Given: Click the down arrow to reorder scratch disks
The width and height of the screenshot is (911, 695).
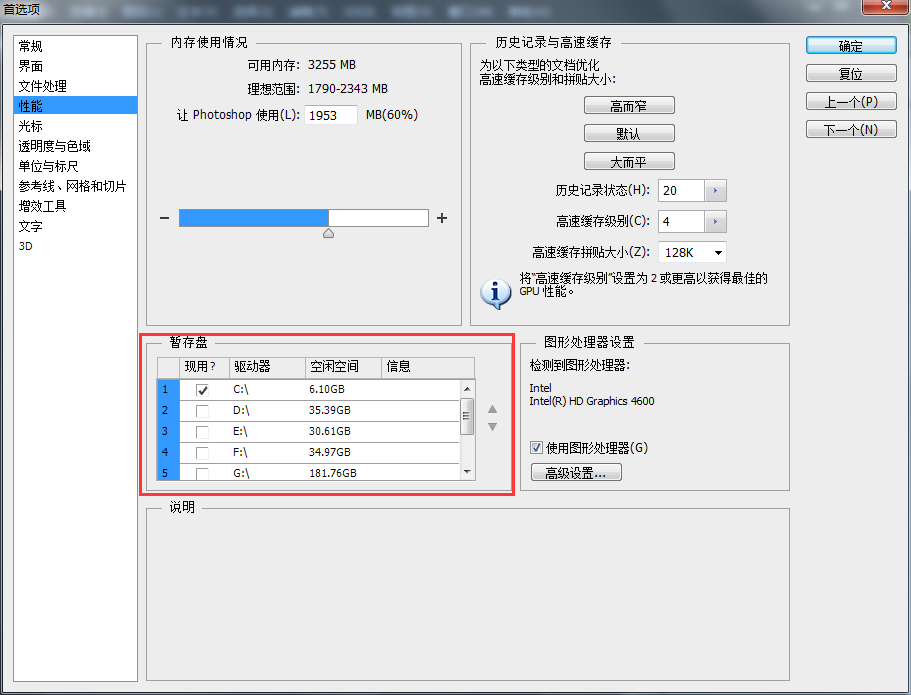Looking at the screenshot, I should (490, 426).
